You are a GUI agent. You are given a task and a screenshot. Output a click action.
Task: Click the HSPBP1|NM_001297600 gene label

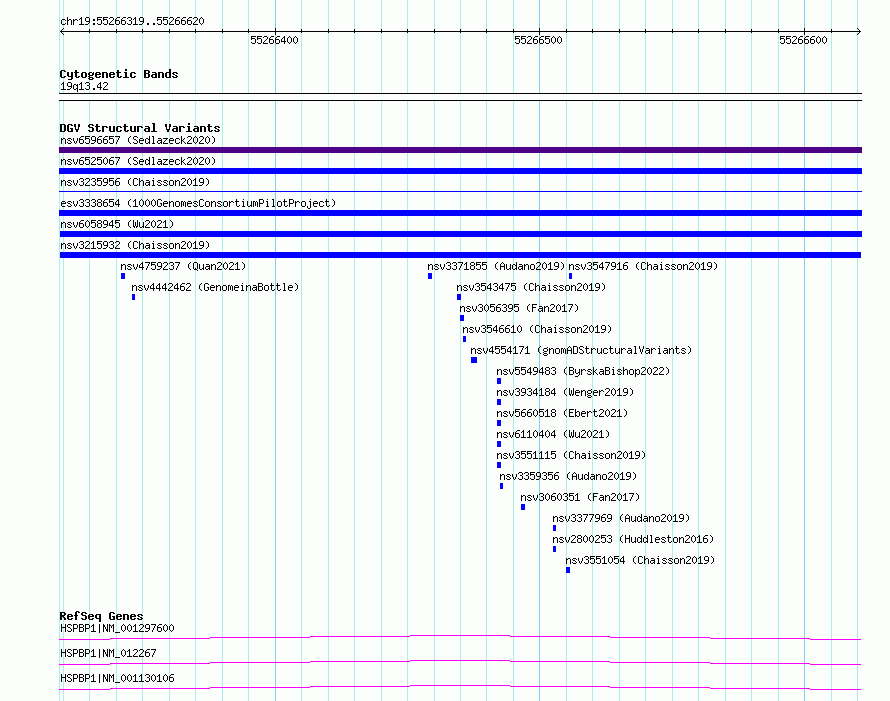click(117, 628)
